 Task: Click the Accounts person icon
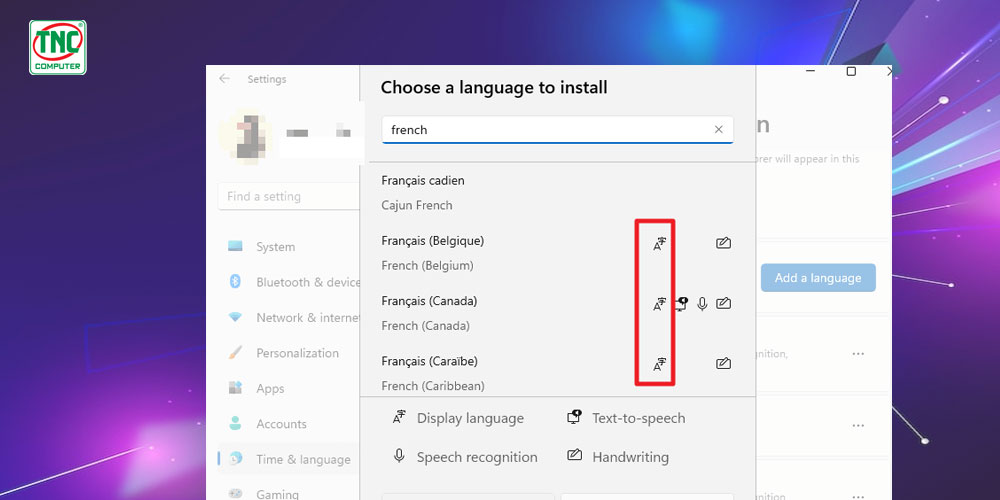click(x=235, y=423)
